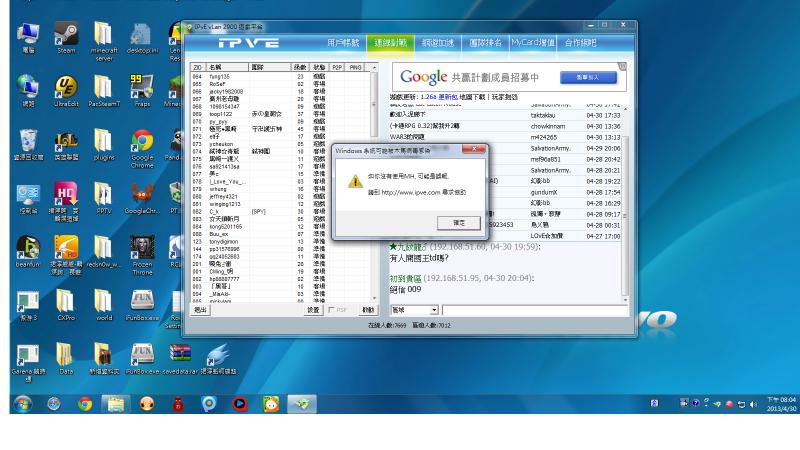
Task: Open the volume icon in system tray
Action: click(754, 404)
